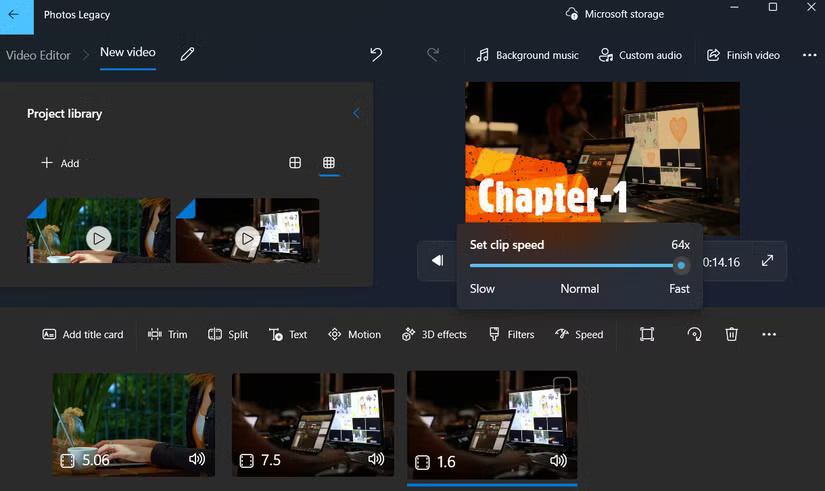Switch library to small thumbnails view
825x491 pixels.
coord(328,163)
